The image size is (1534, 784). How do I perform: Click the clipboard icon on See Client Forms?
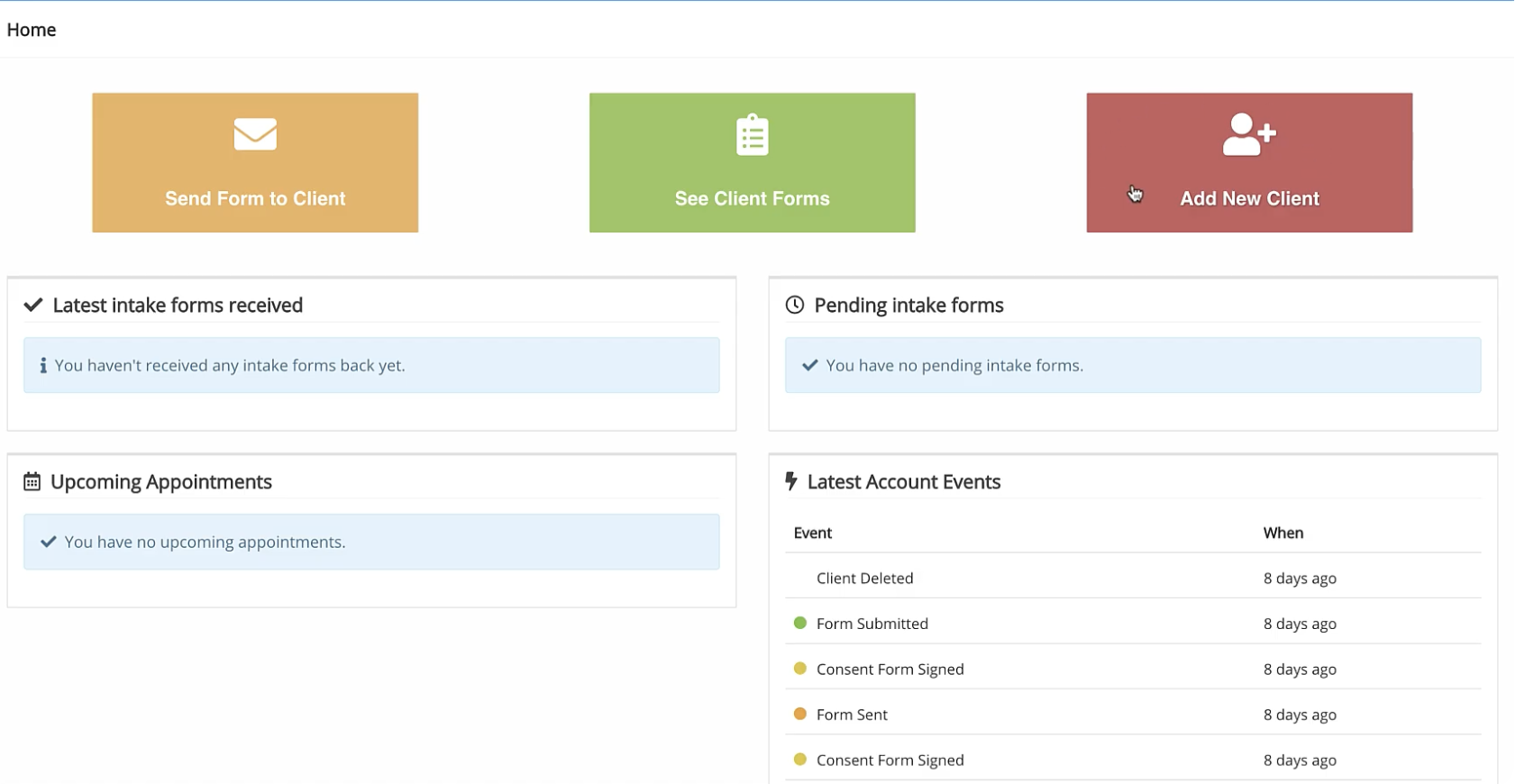click(x=753, y=135)
